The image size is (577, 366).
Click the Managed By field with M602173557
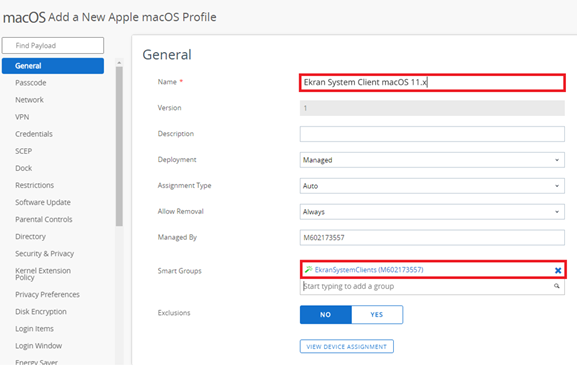432,238
